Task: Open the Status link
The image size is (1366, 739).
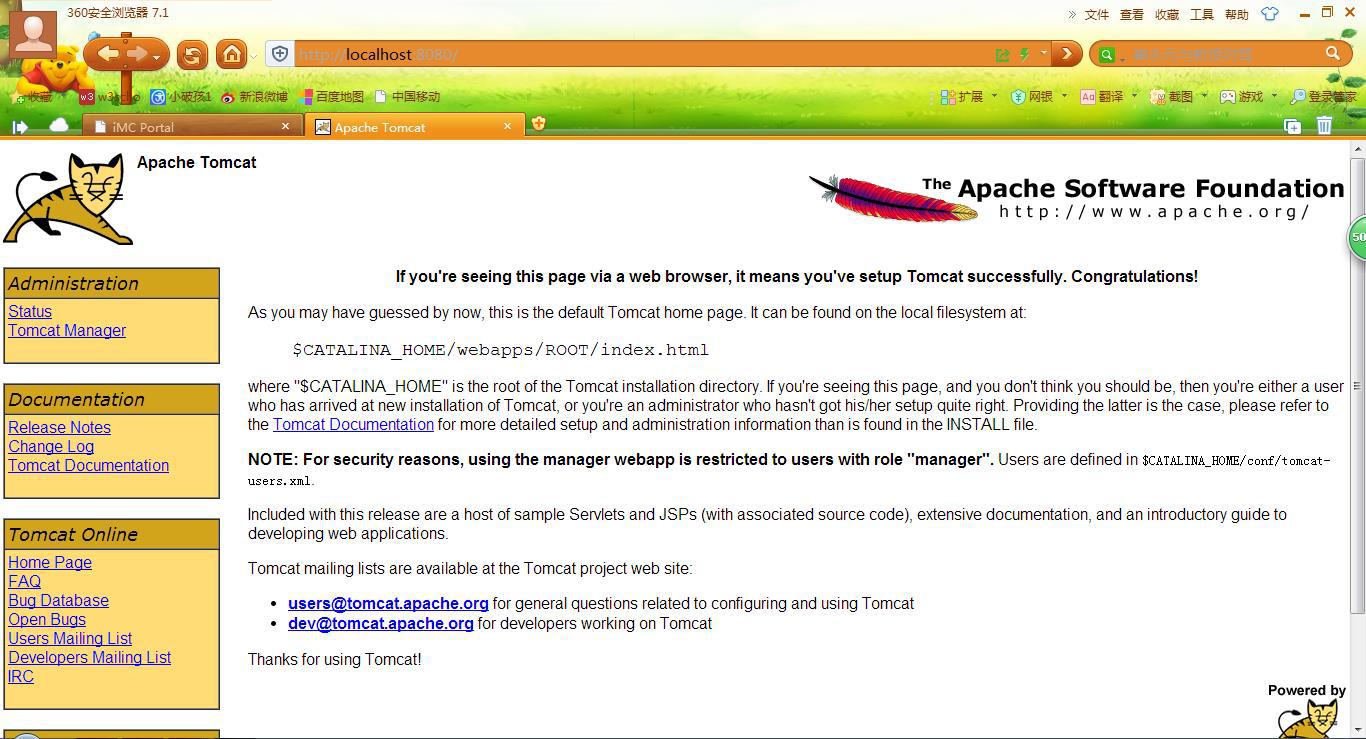Action: point(30,311)
